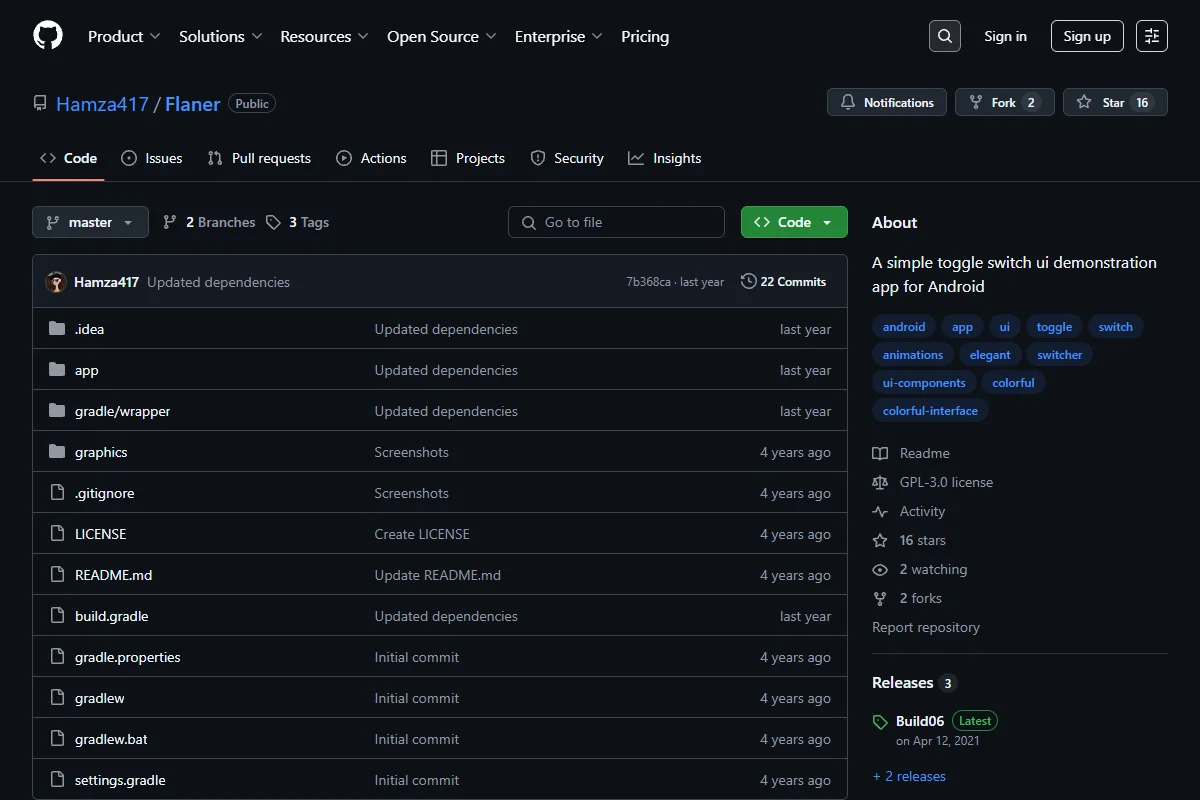Switch to the Issues tab
The width and height of the screenshot is (1200, 800).
coord(152,158)
